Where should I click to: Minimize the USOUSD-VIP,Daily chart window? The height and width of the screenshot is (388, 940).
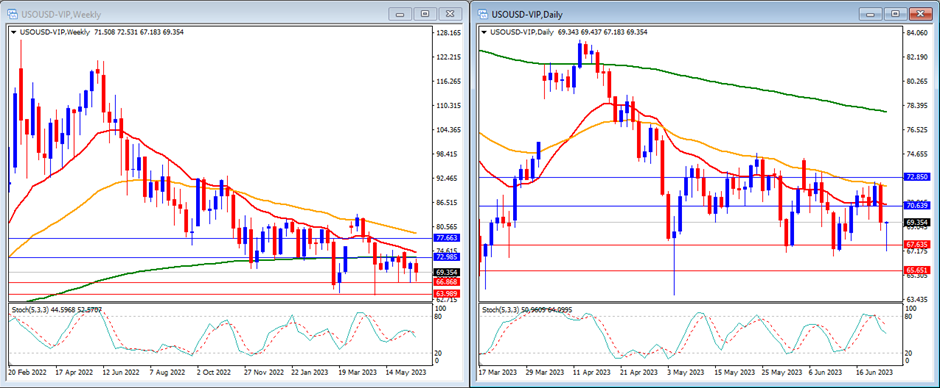(870, 14)
